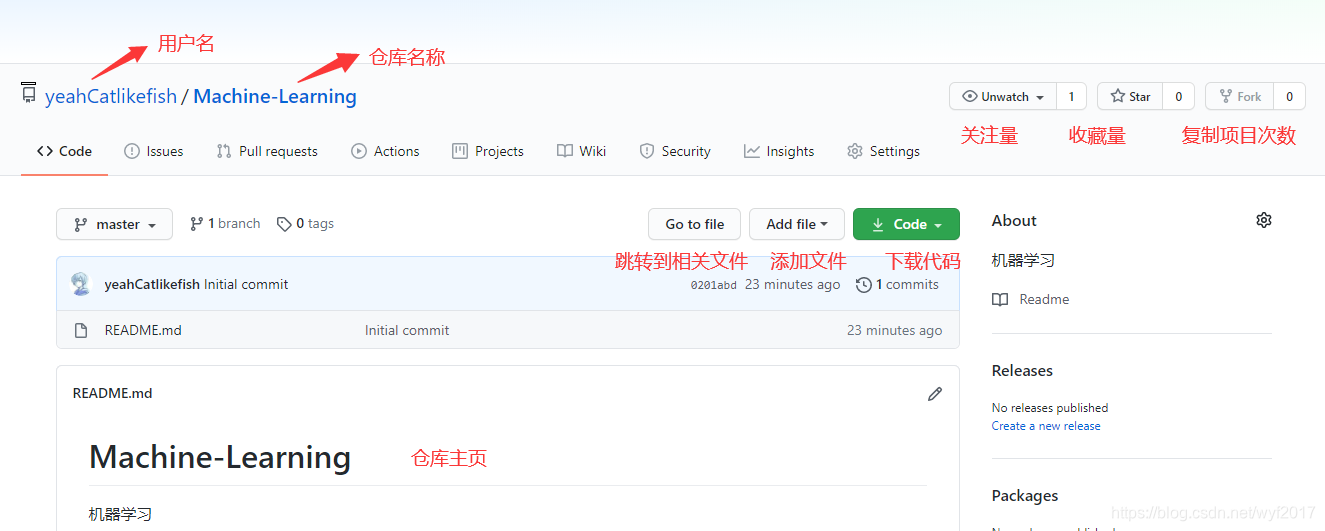Open the Pull requests tab
The width and height of the screenshot is (1325, 531).
click(x=267, y=151)
